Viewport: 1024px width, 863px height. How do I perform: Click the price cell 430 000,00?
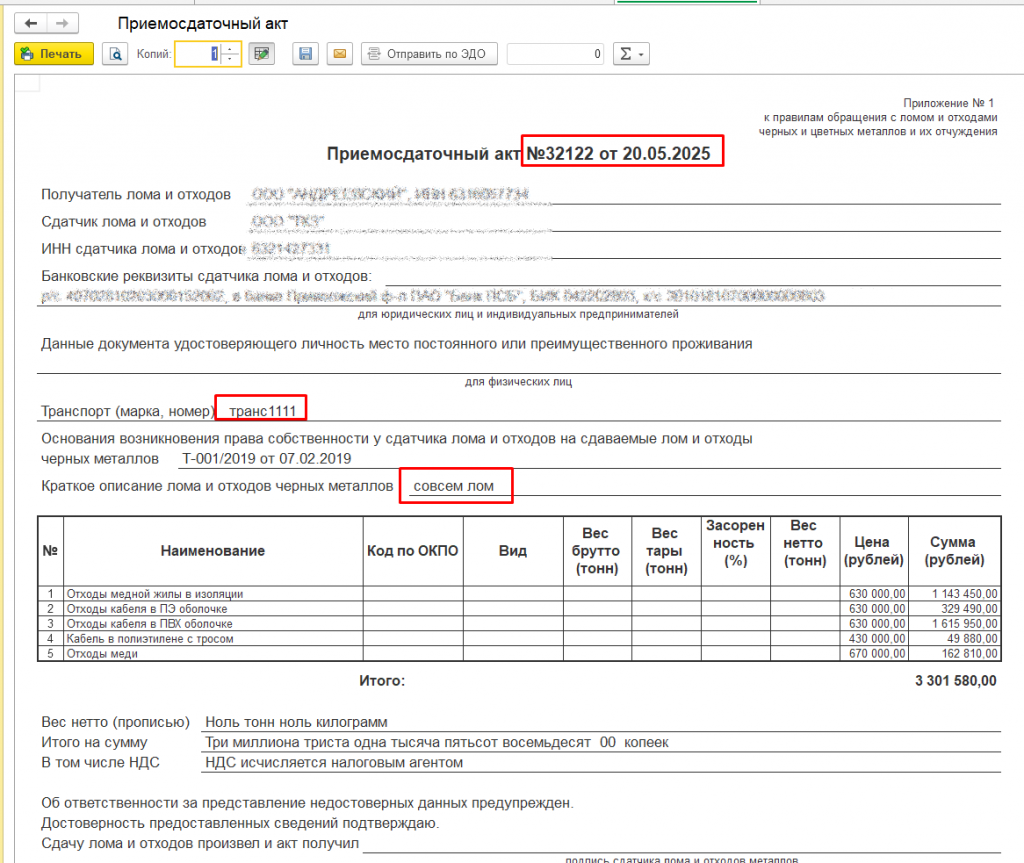point(874,639)
